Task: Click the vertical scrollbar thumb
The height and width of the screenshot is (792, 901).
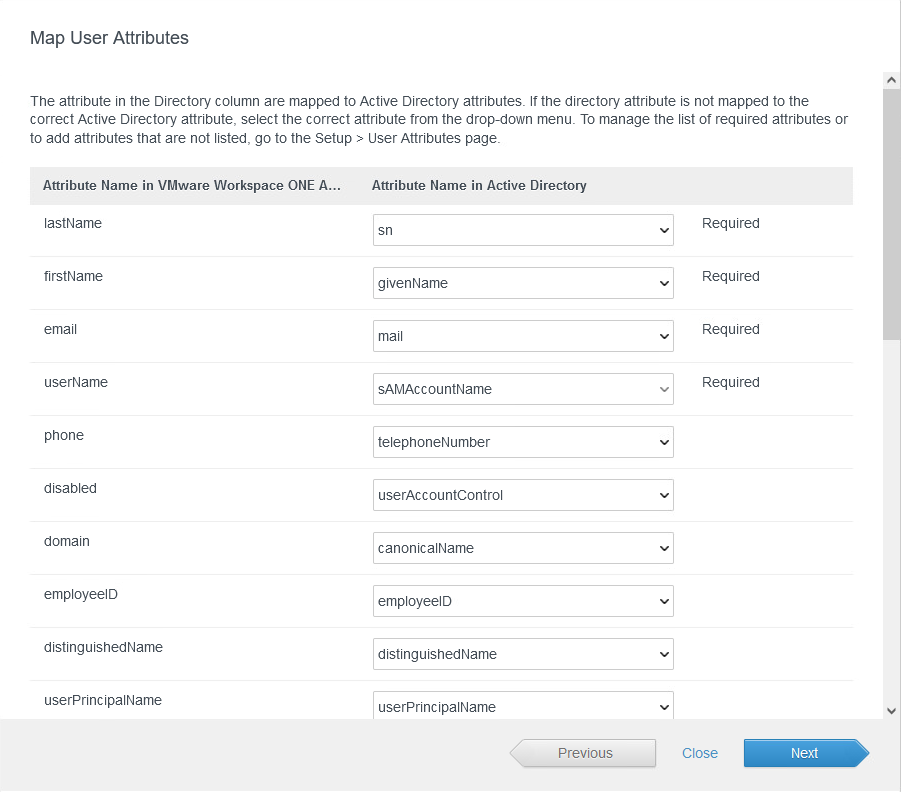Action: click(x=891, y=215)
